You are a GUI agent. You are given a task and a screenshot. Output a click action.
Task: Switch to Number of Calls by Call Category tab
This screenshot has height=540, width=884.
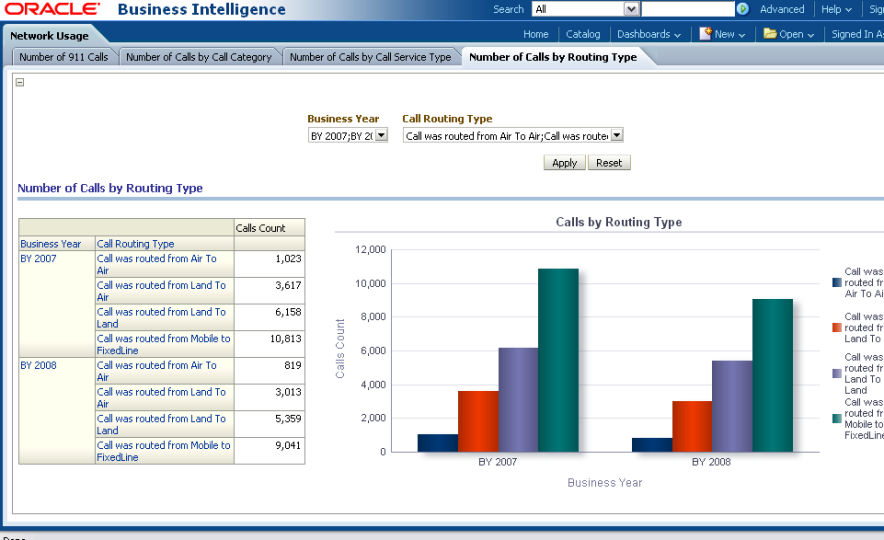[198, 57]
